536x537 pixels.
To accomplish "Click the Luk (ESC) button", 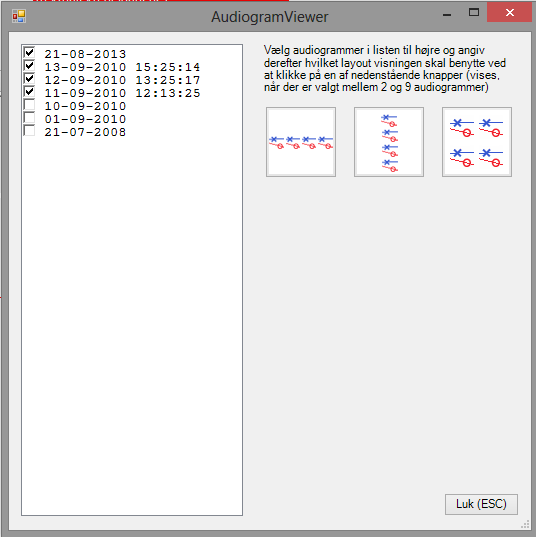I will pyautogui.click(x=481, y=504).
